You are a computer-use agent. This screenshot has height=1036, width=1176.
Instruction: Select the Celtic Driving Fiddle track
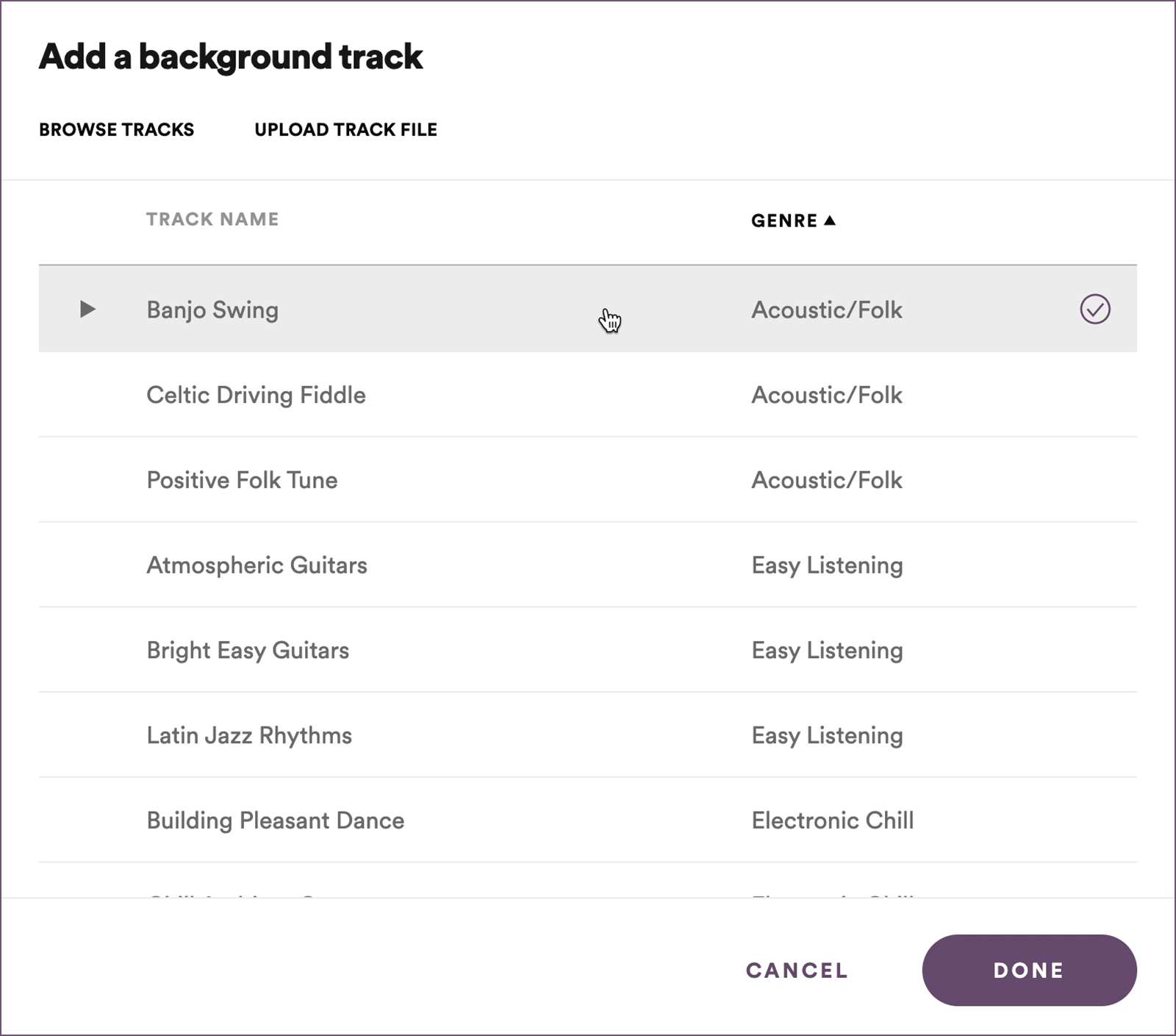point(256,395)
